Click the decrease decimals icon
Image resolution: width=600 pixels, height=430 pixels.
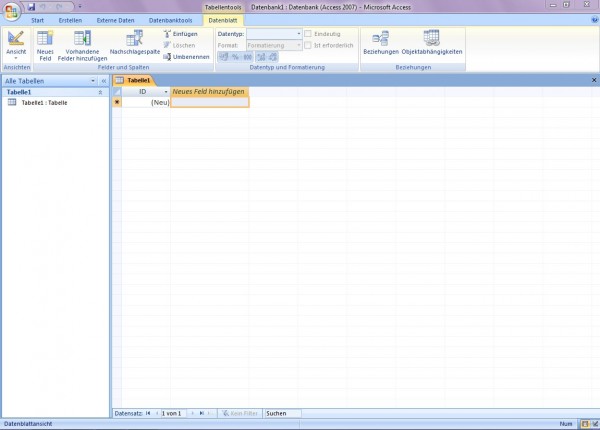tap(273, 57)
